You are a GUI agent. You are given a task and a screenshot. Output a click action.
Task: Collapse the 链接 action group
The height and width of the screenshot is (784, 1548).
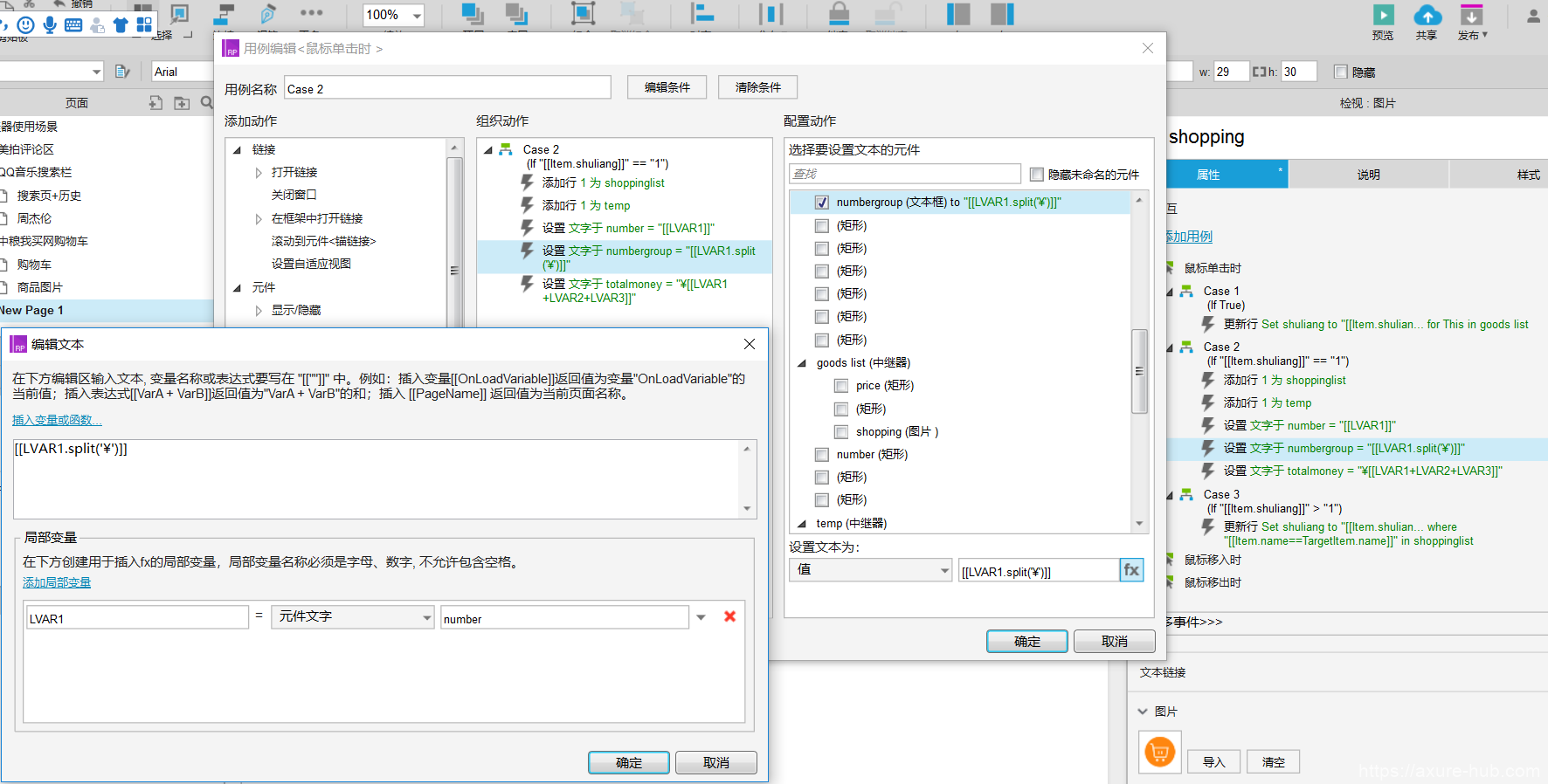point(237,150)
